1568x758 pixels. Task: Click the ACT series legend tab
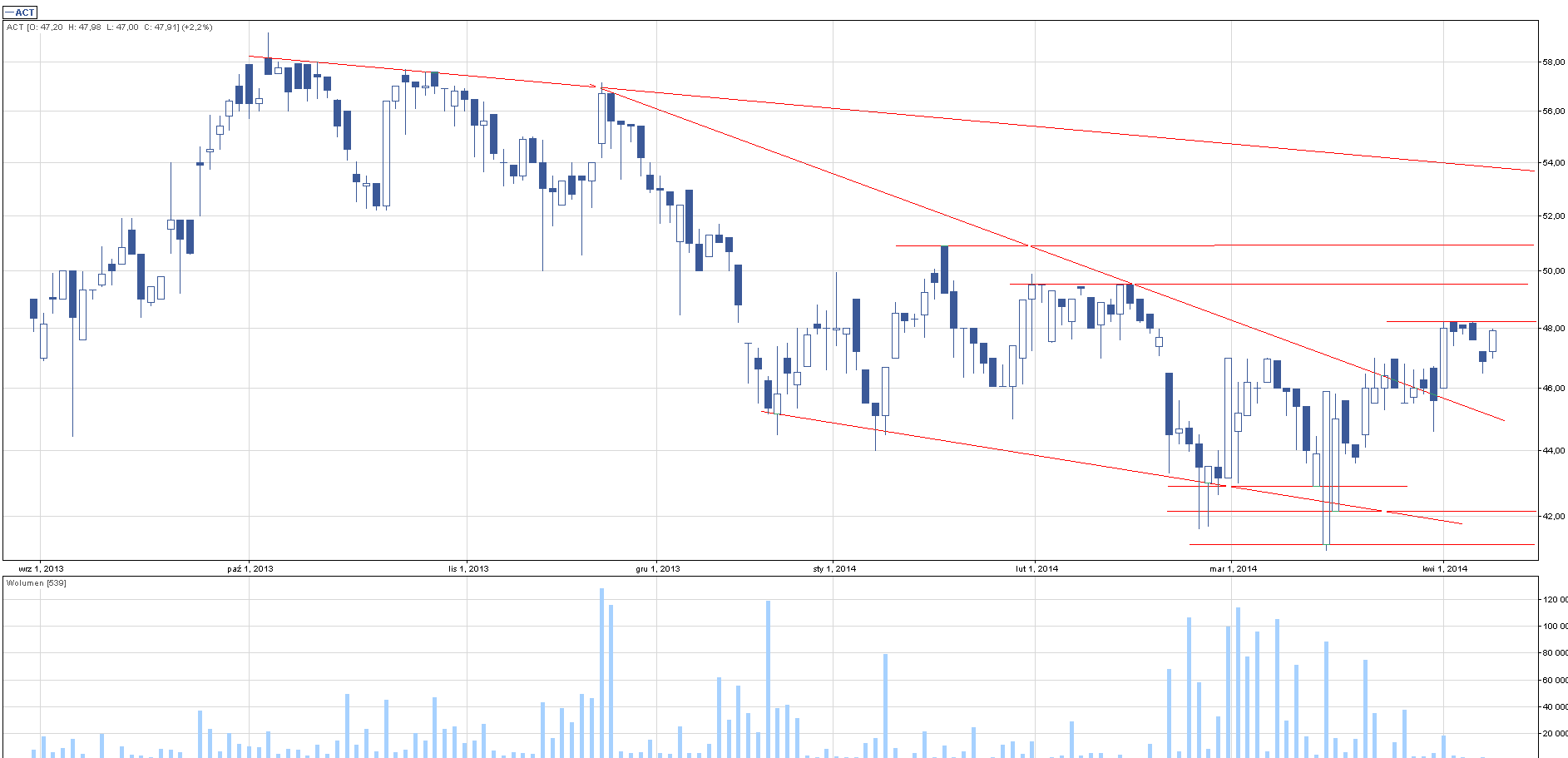pyautogui.click(x=20, y=12)
